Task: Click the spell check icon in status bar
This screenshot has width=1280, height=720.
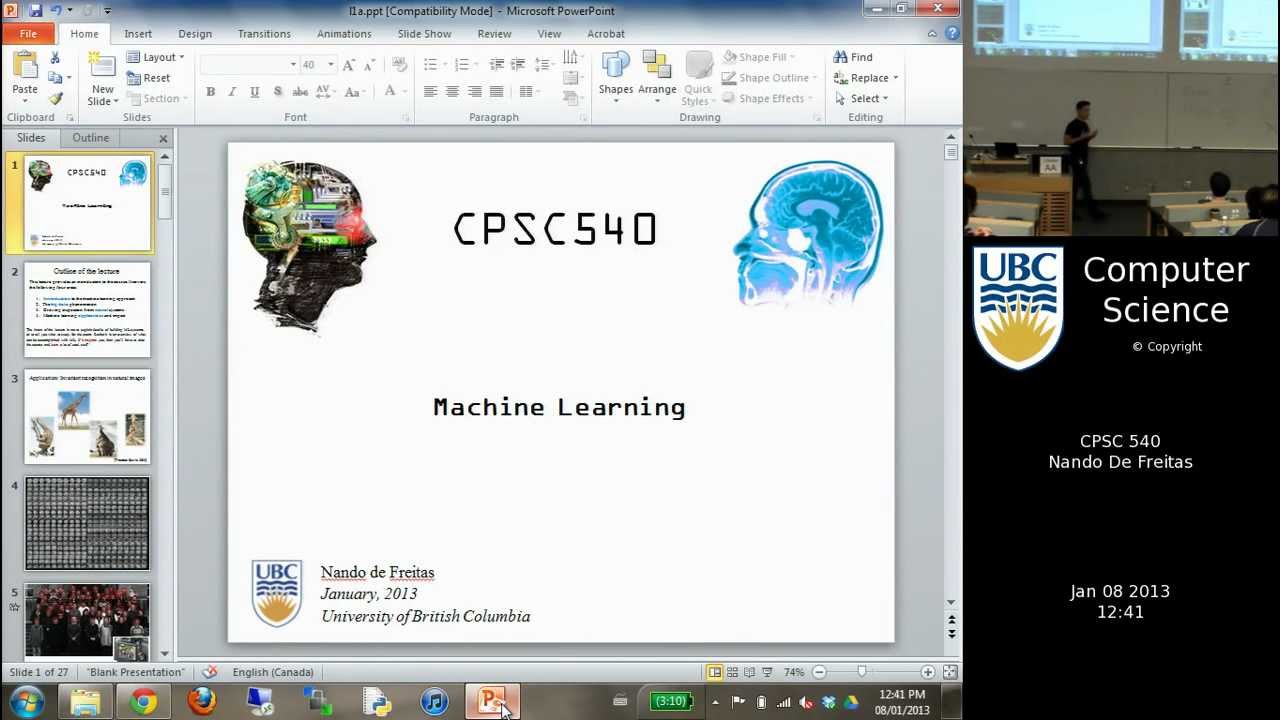Action: (210, 672)
